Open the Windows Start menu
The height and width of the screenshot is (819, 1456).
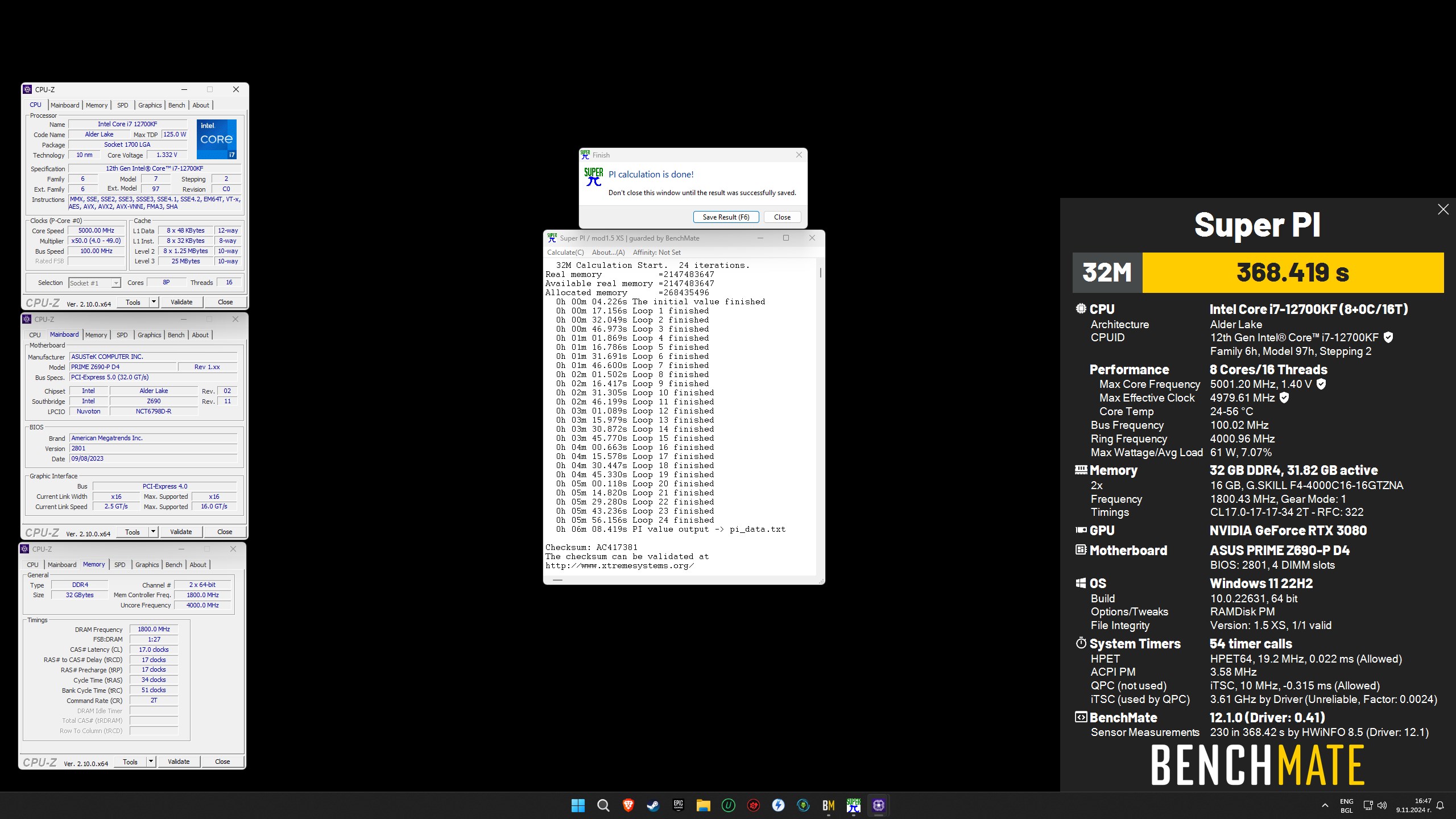[578, 805]
